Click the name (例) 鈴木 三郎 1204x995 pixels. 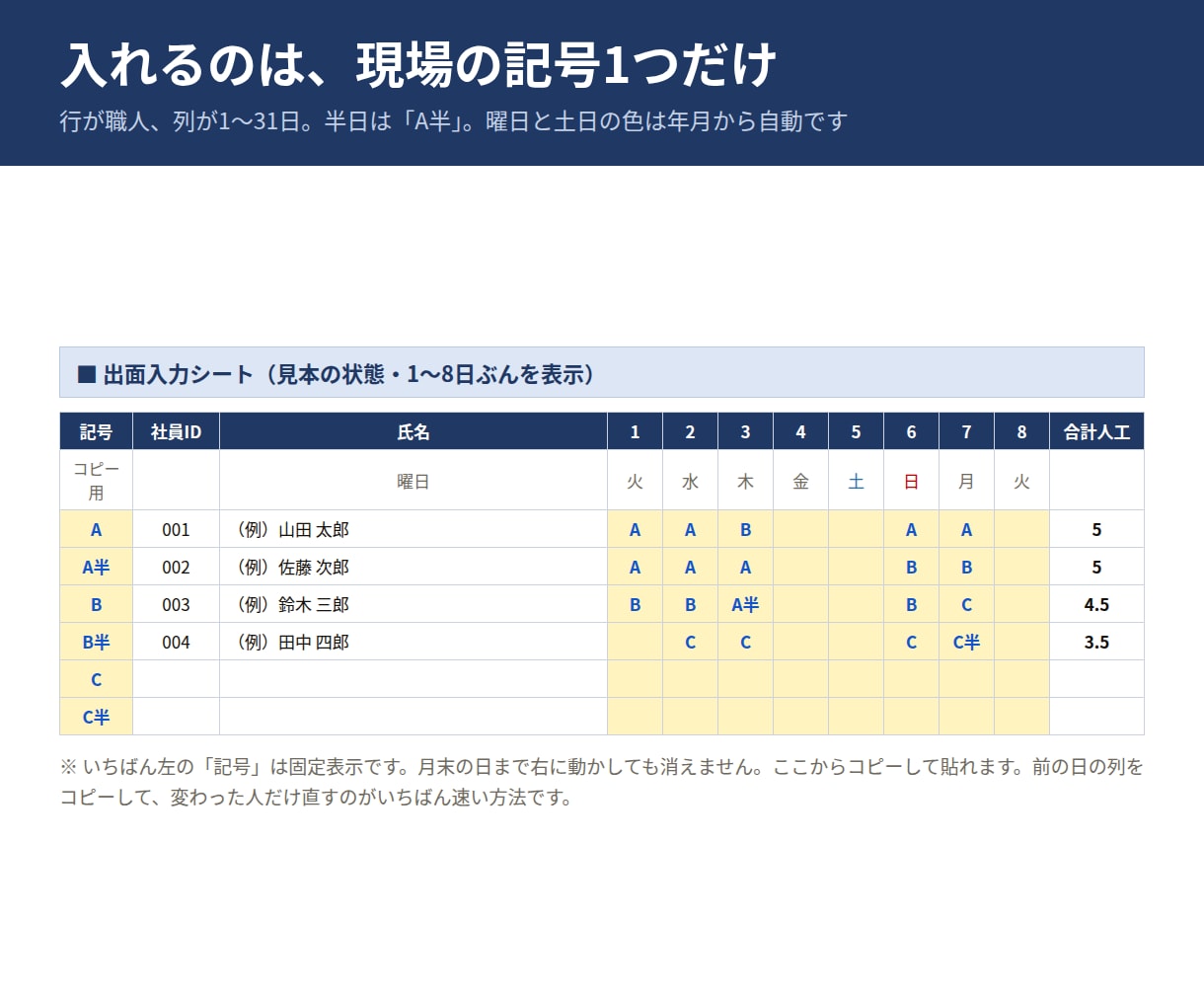tap(292, 604)
